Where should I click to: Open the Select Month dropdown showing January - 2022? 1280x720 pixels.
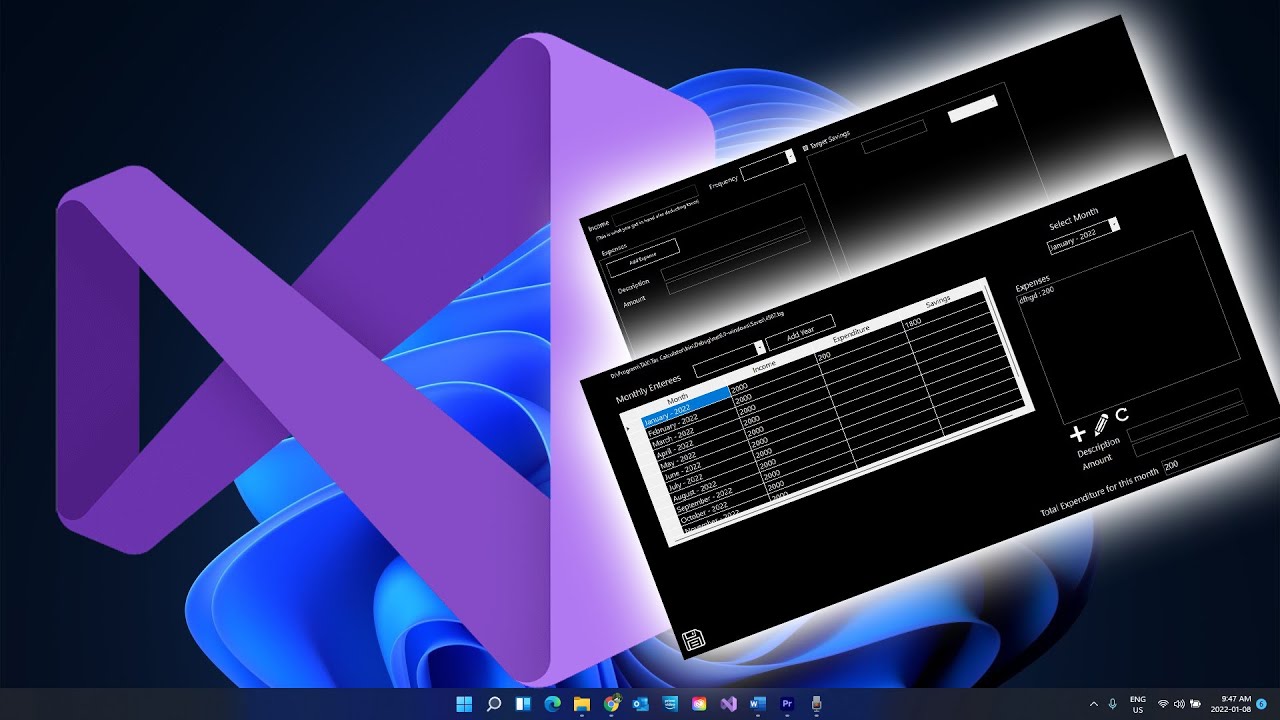coord(1084,238)
